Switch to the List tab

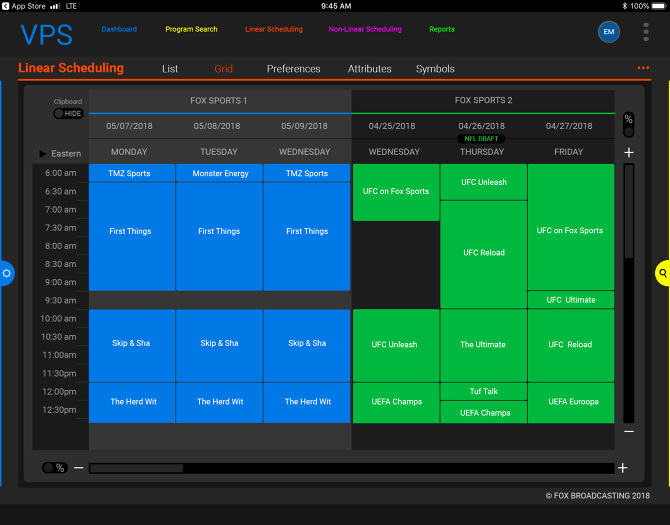[170, 69]
